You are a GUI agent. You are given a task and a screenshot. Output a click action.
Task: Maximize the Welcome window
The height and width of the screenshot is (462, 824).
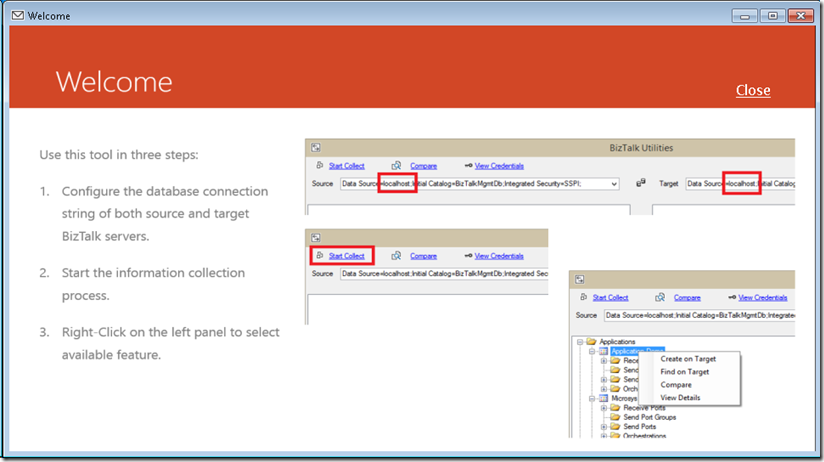pyautogui.click(x=772, y=16)
